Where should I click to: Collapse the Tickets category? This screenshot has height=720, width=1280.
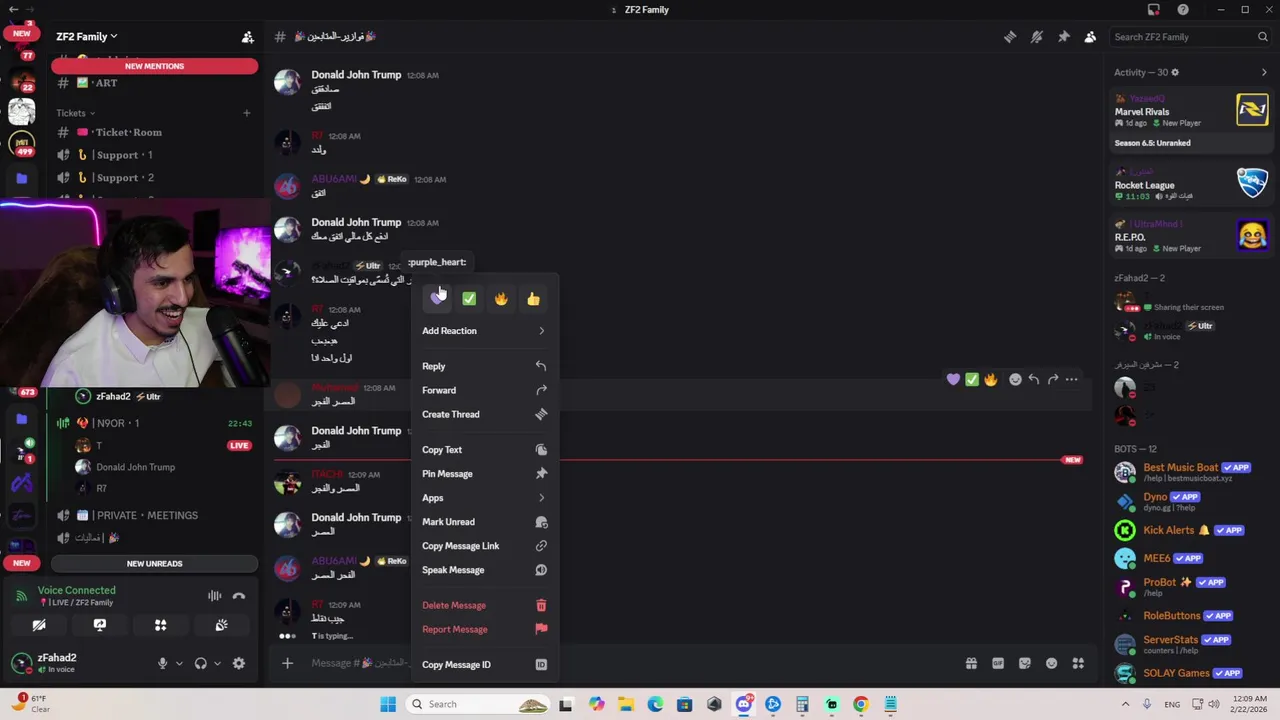(x=76, y=113)
